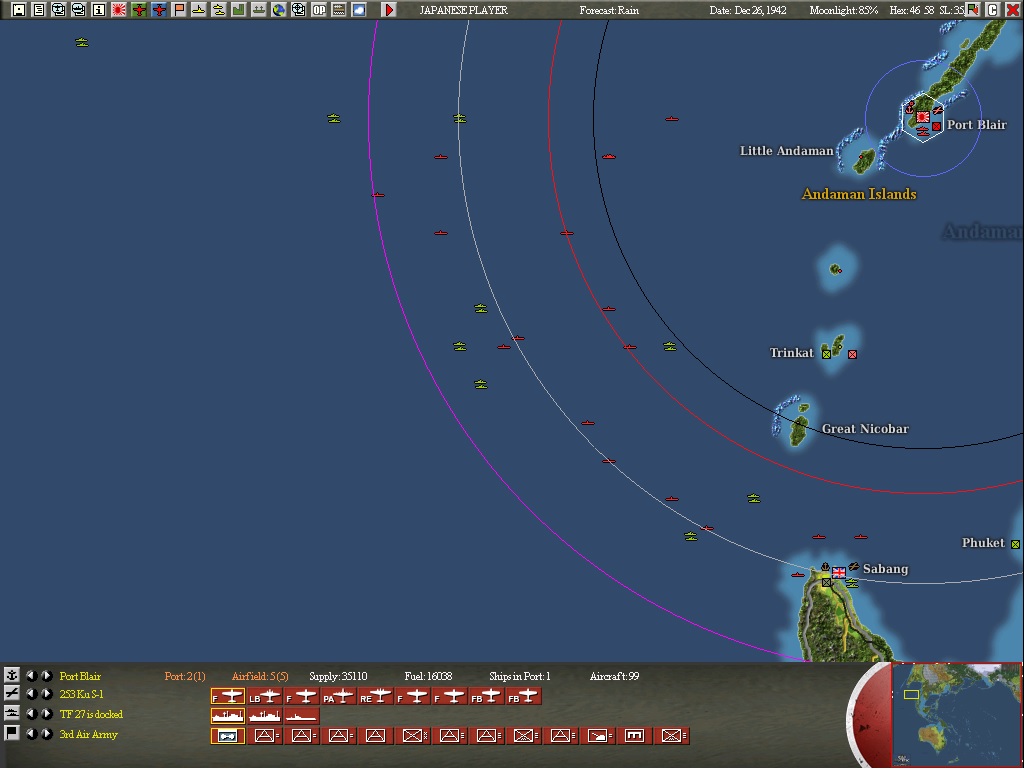Go to next base after Port Blair
This screenshot has width=1027, height=770.
coord(47,675)
